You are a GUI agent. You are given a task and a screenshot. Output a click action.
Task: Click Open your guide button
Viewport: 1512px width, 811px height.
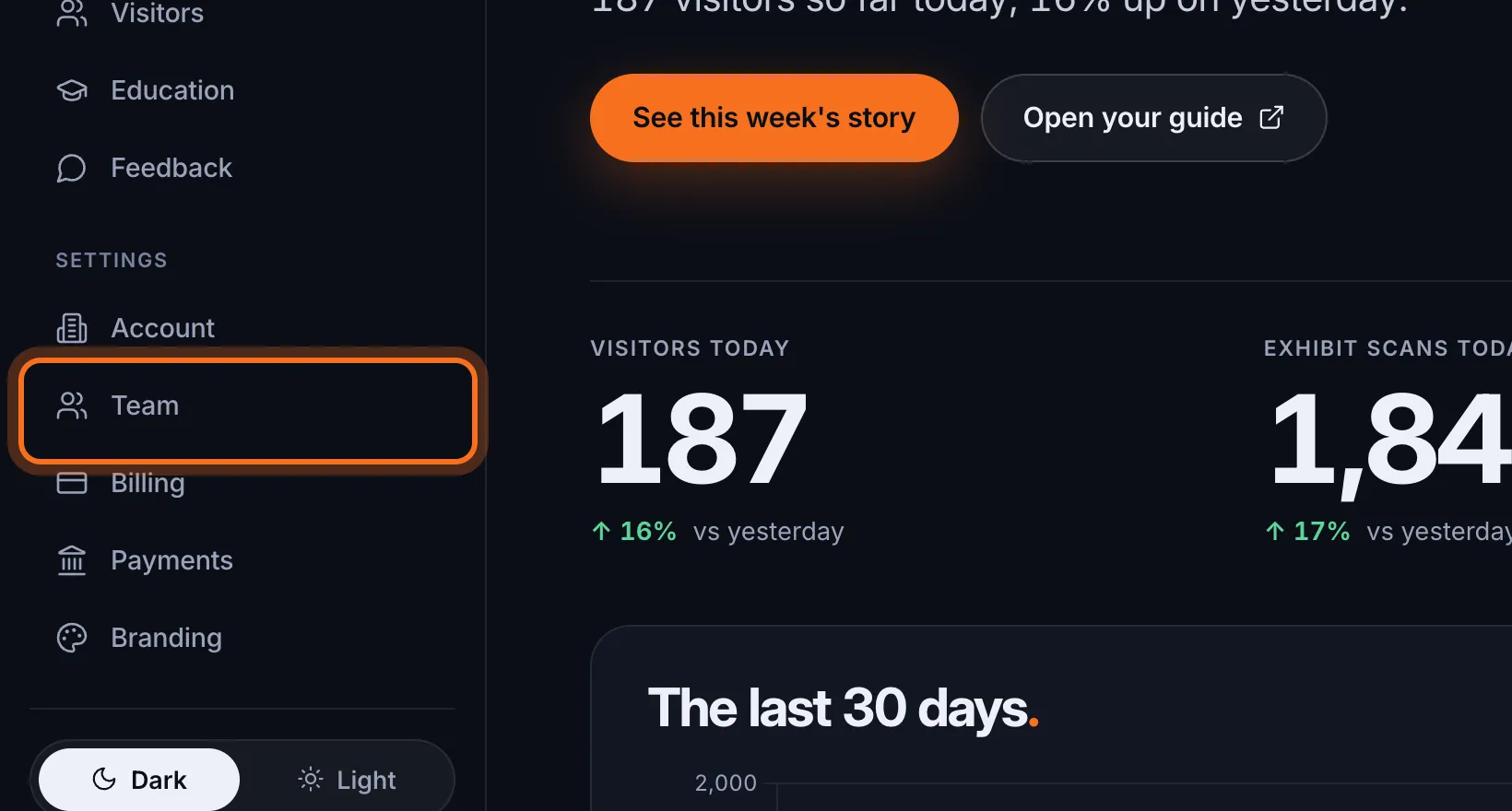pyautogui.click(x=1153, y=118)
